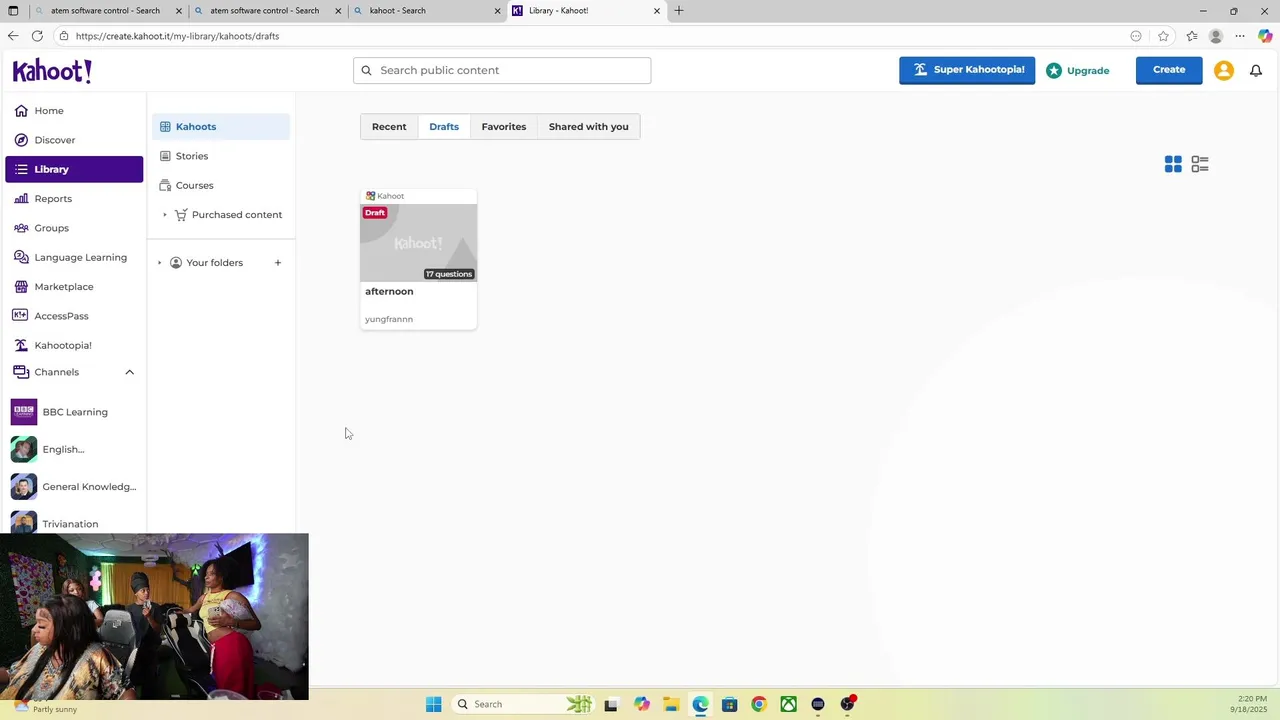This screenshot has height=720, width=1280.
Task: Collapse the Channels section chevron
Action: [x=129, y=372]
